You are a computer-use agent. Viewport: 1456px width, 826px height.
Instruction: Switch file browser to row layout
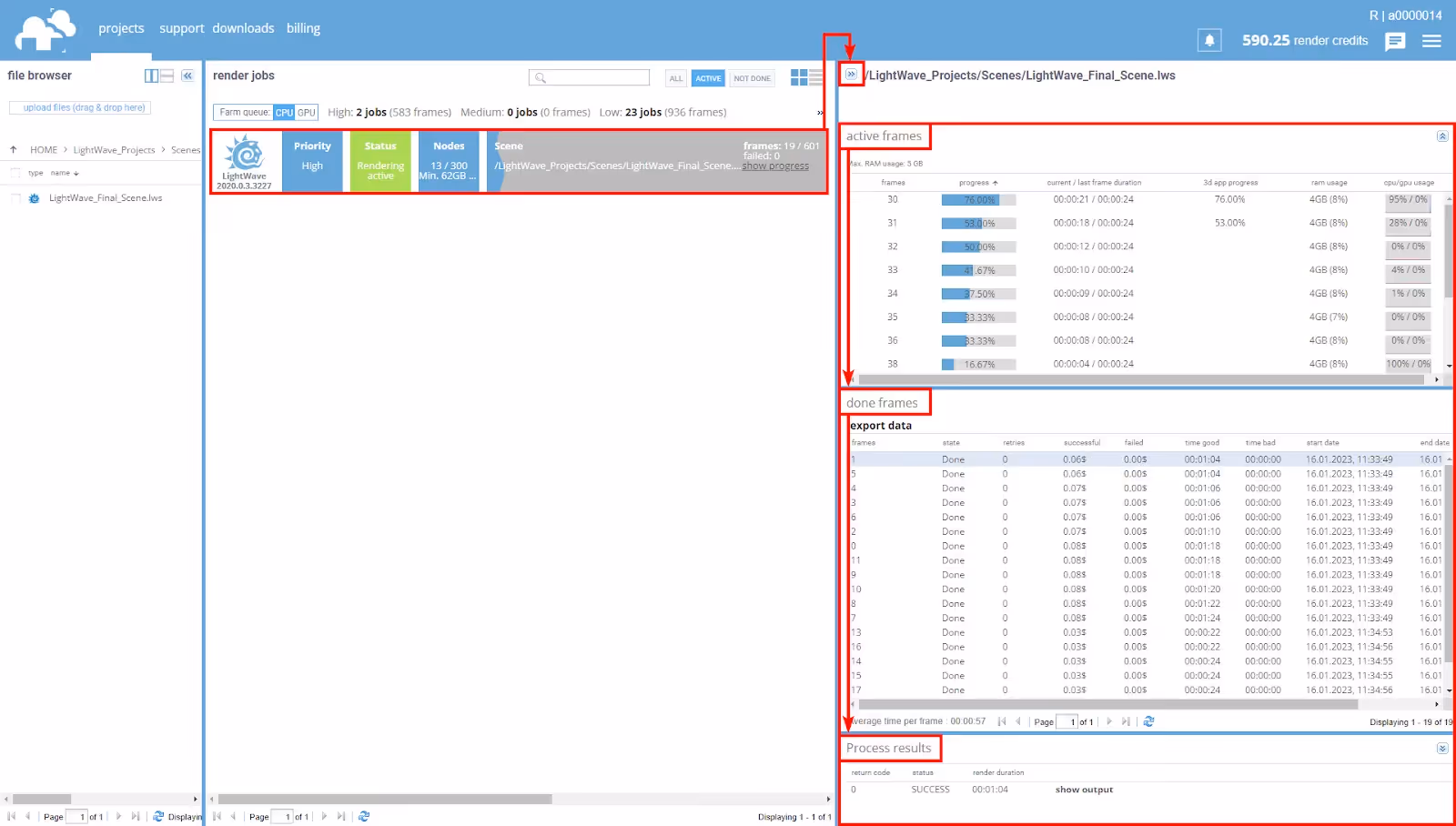167,76
